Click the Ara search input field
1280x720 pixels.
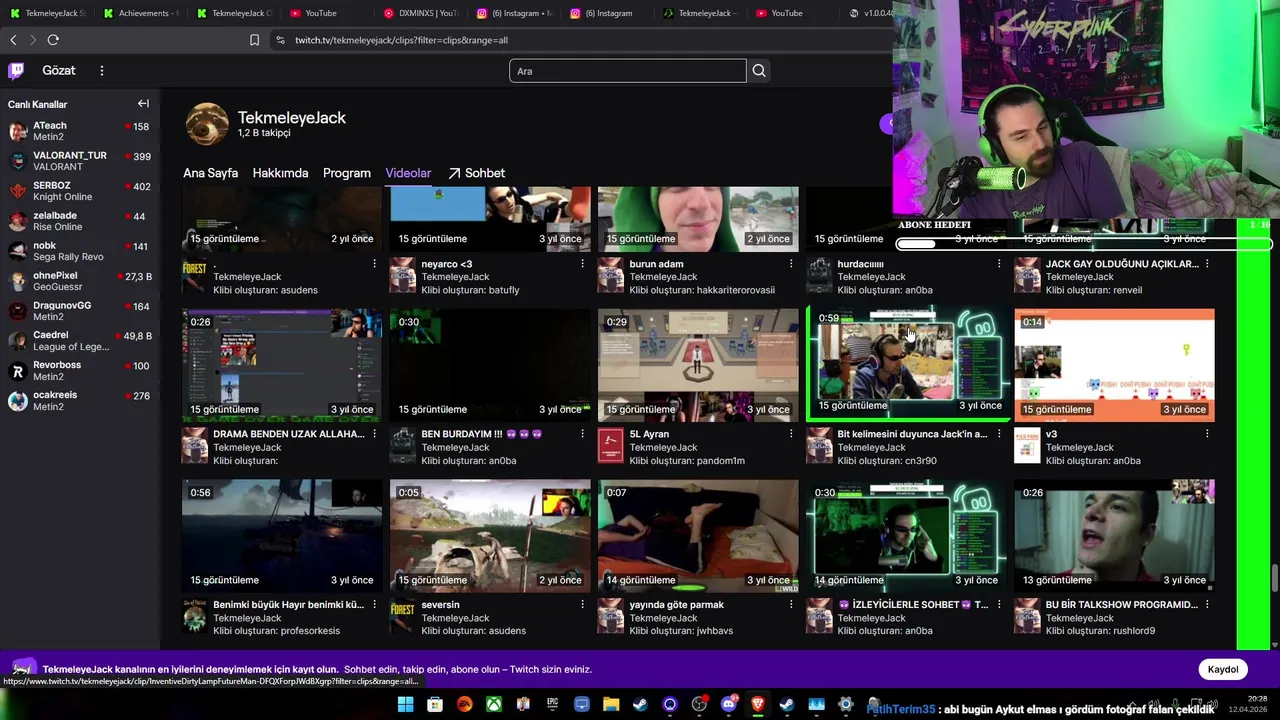tap(628, 70)
